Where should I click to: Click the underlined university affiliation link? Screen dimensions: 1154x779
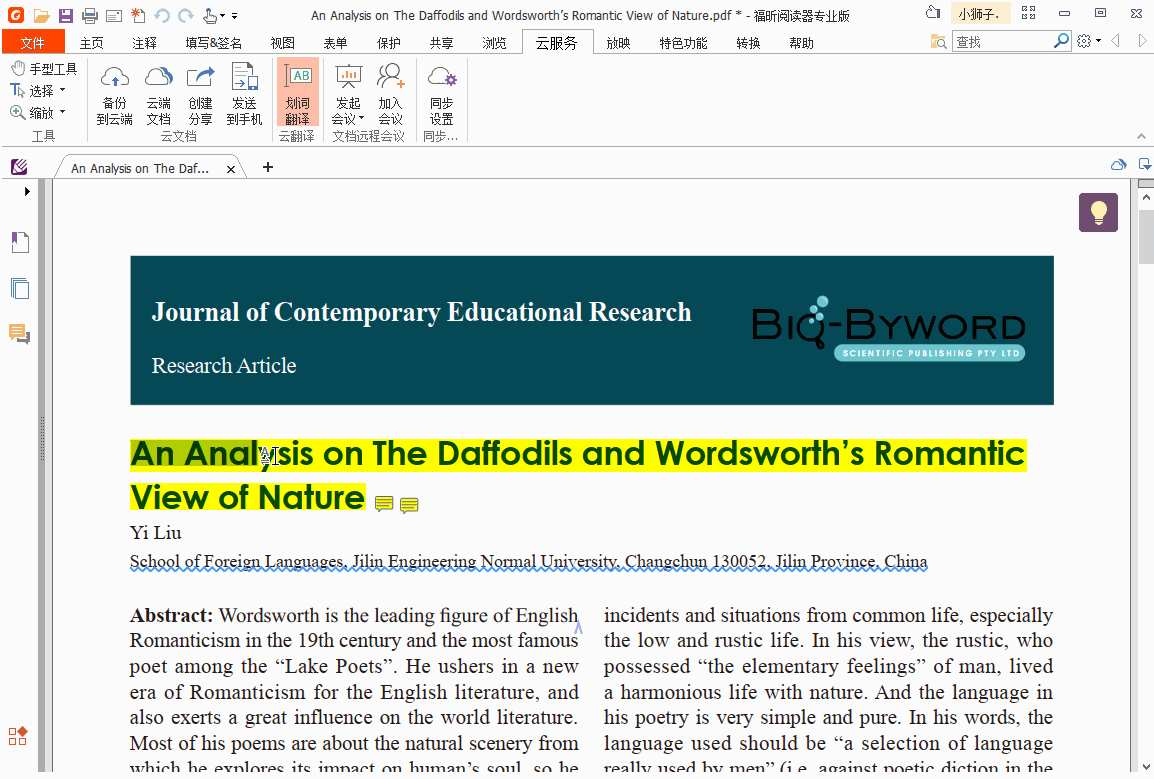click(x=527, y=561)
